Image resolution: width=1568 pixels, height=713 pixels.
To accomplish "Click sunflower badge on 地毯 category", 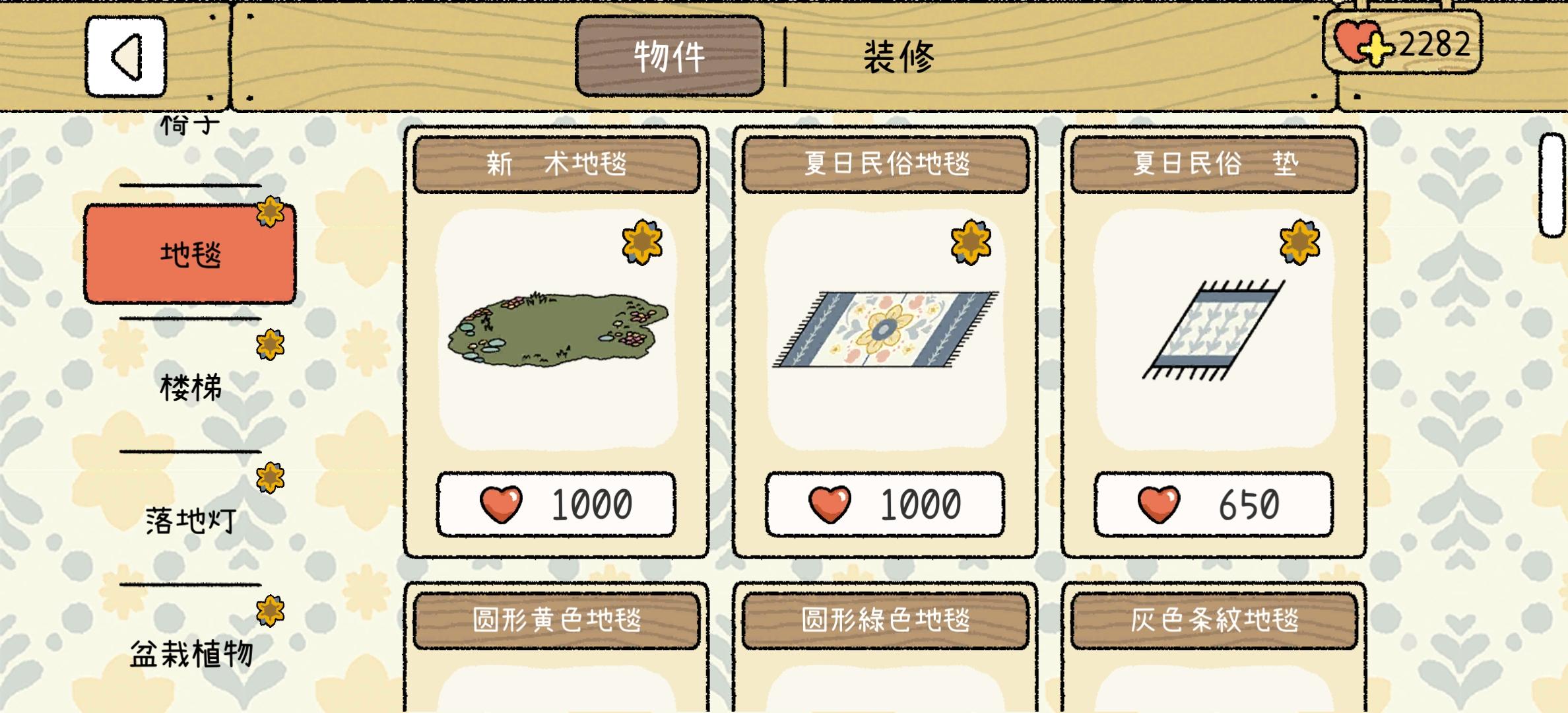I will [270, 211].
